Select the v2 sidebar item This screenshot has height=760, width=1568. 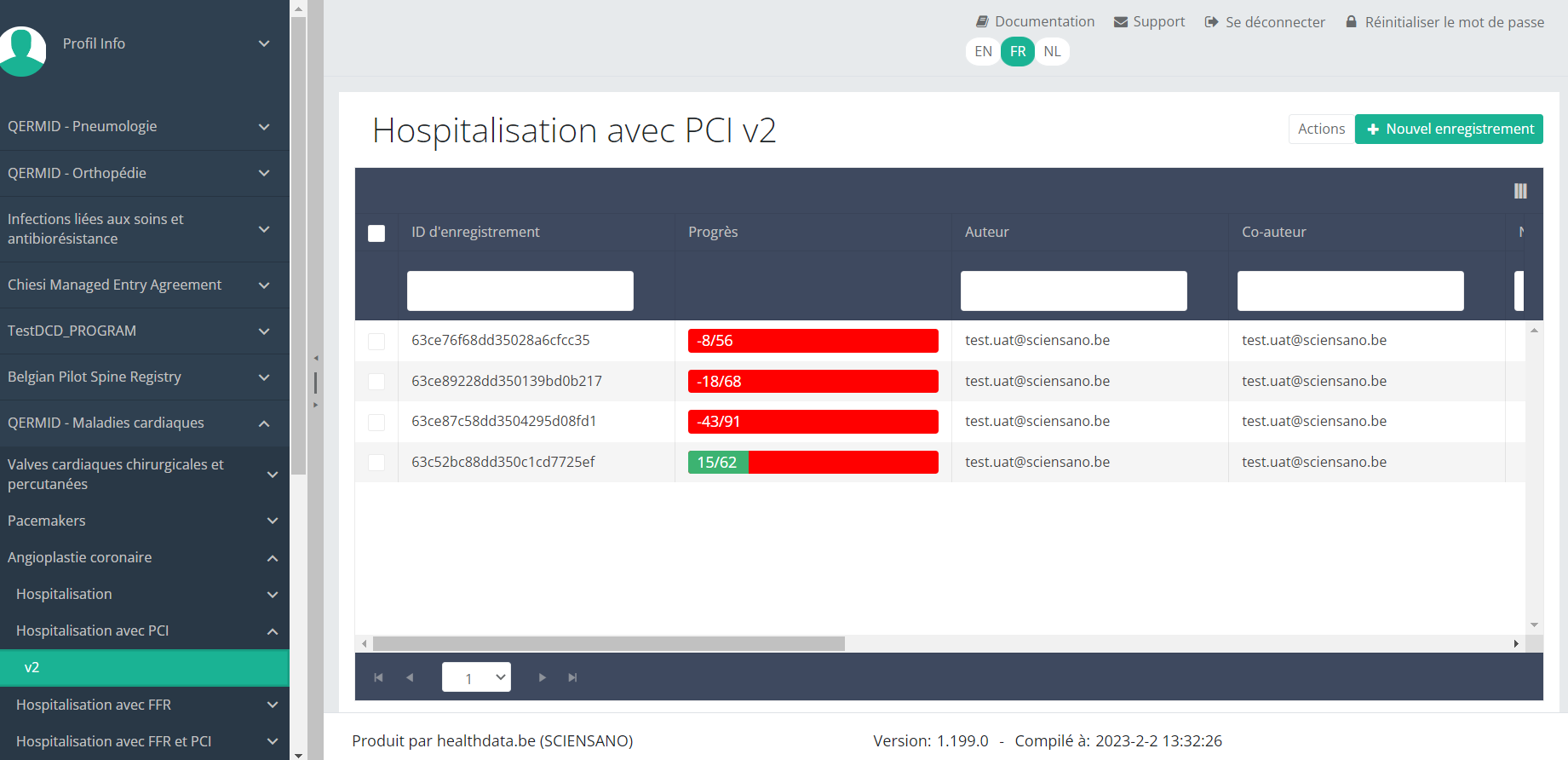145,667
